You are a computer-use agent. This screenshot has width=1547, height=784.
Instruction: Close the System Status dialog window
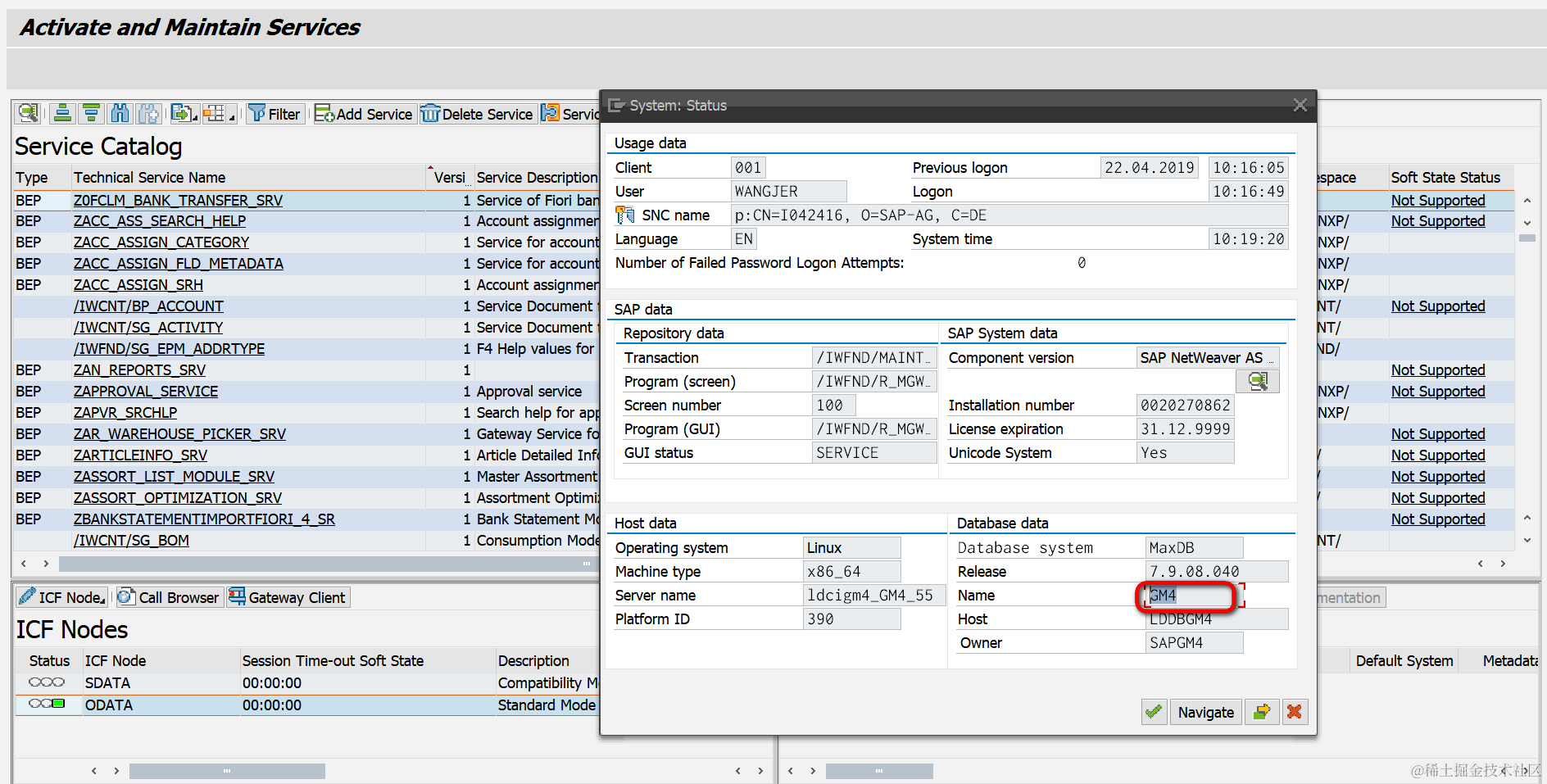pyautogui.click(x=1300, y=105)
